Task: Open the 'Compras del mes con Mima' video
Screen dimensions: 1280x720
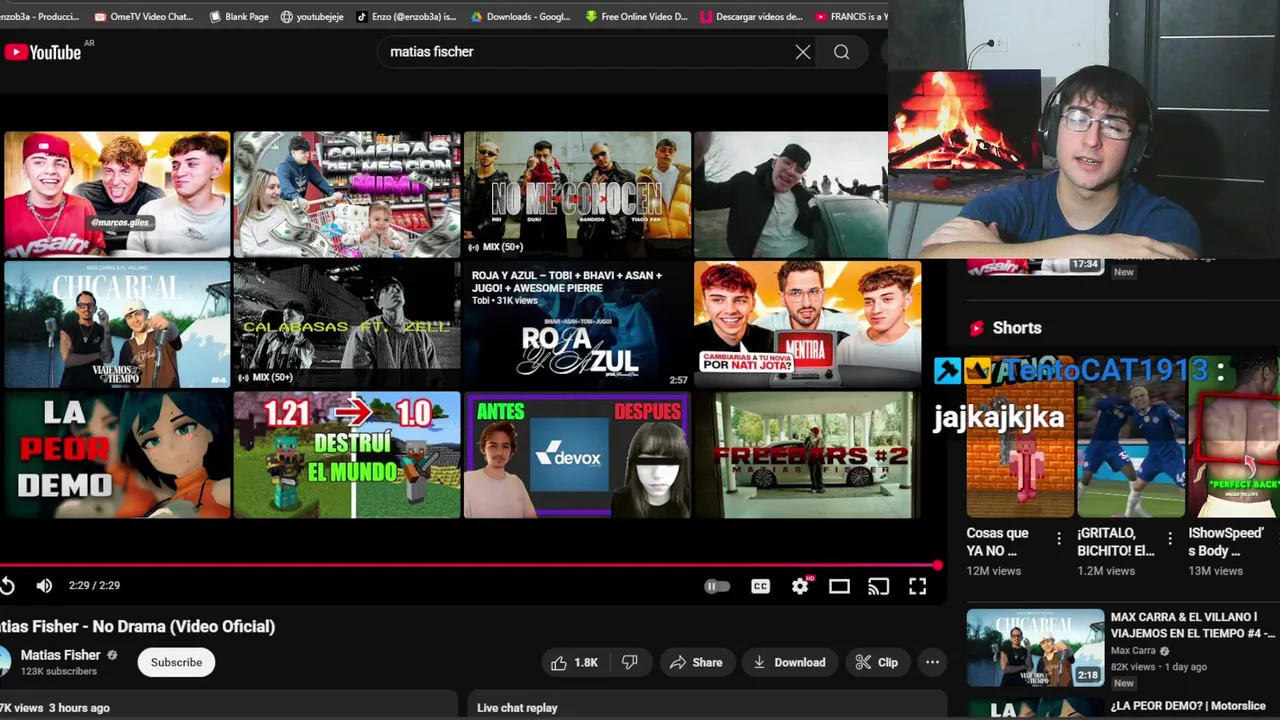Action: [347, 194]
